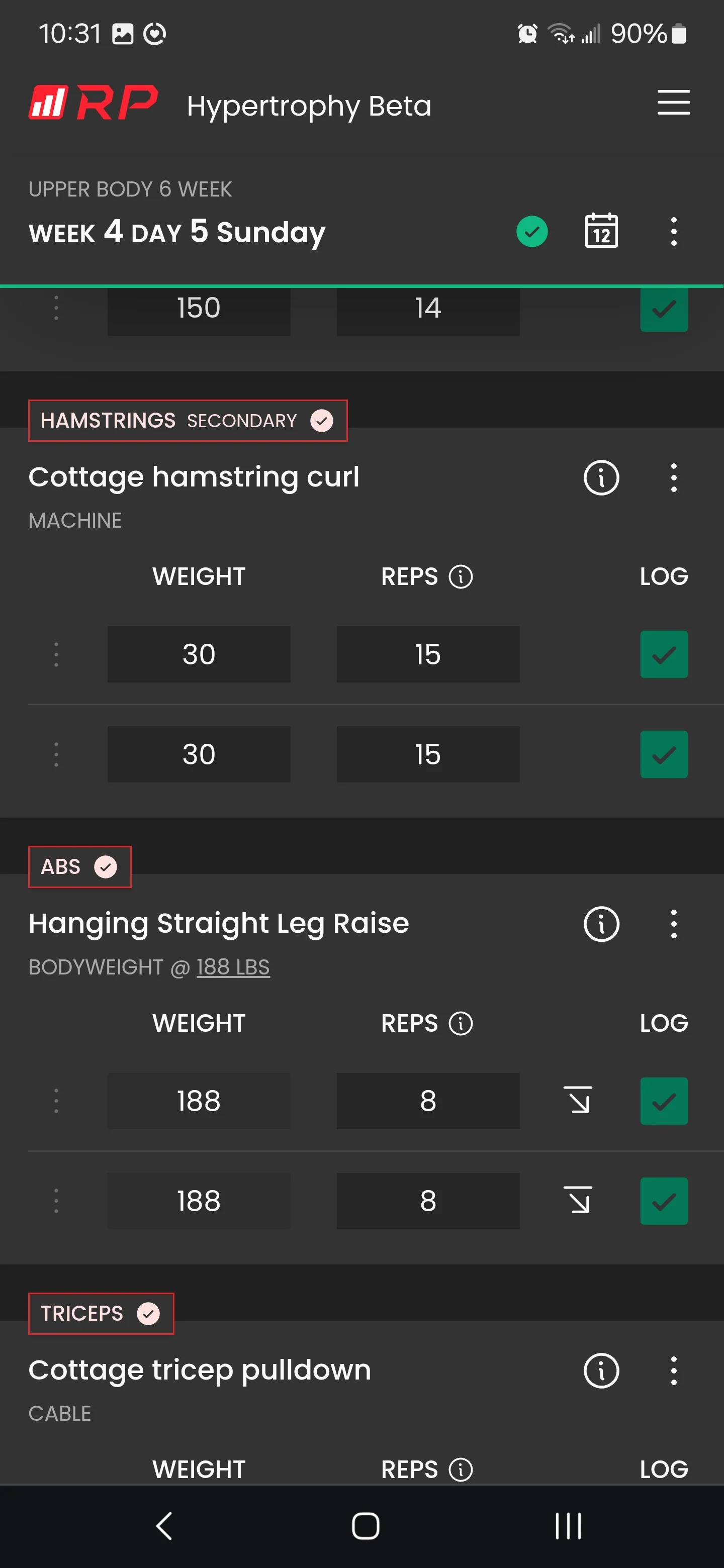Open Cottage hamstring curl exercise options menu

click(673, 478)
